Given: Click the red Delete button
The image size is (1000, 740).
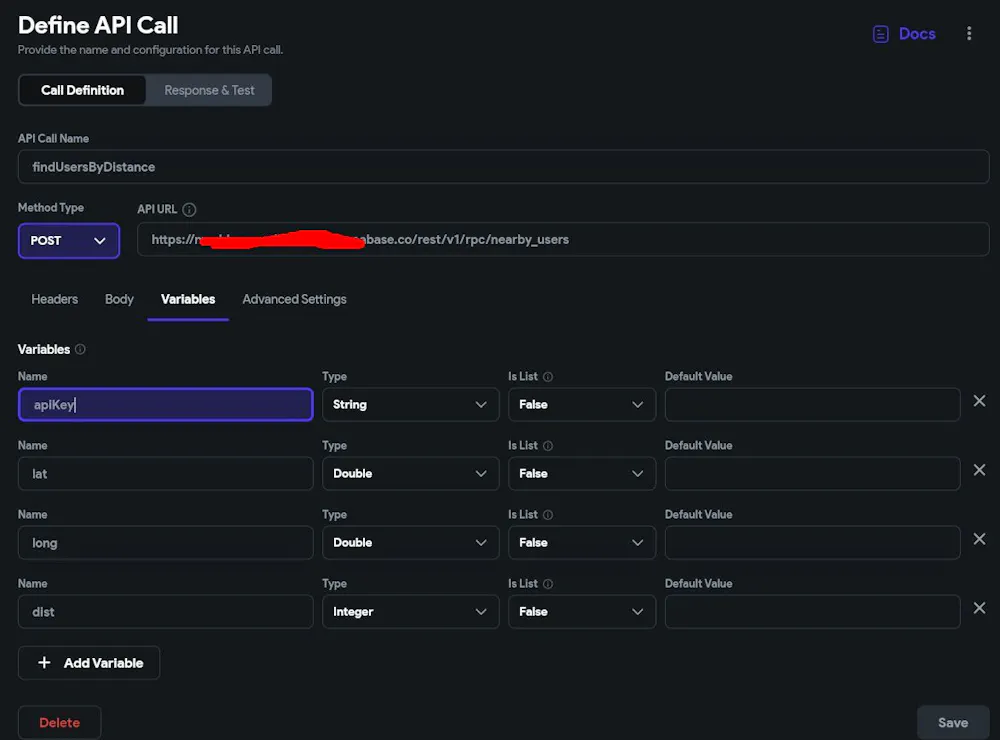Looking at the screenshot, I should [59, 723].
